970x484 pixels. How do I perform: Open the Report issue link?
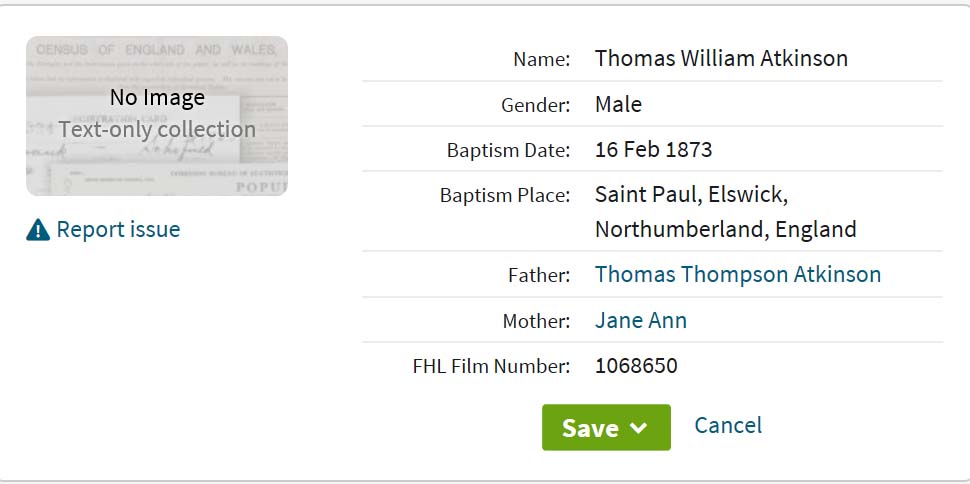tap(118, 229)
